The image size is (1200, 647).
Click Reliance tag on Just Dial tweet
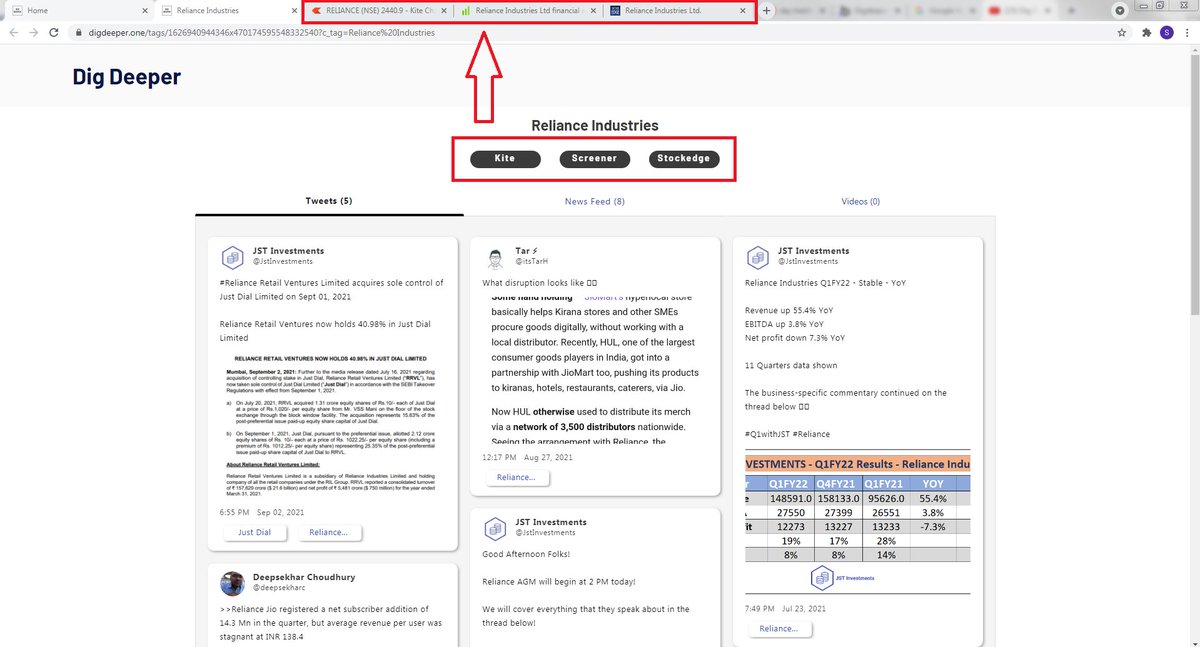tap(329, 532)
